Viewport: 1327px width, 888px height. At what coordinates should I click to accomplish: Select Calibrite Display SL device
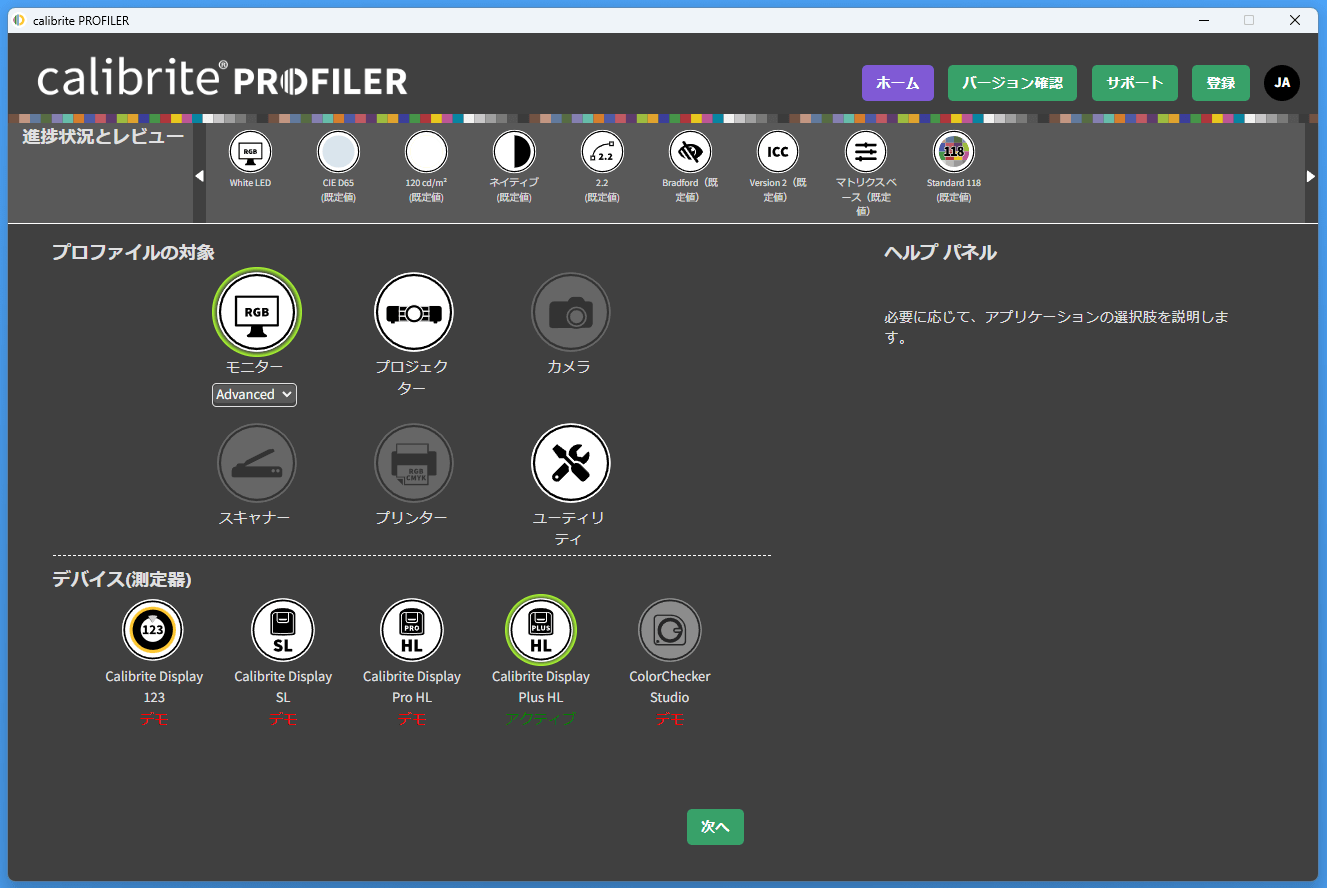[x=283, y=630]
